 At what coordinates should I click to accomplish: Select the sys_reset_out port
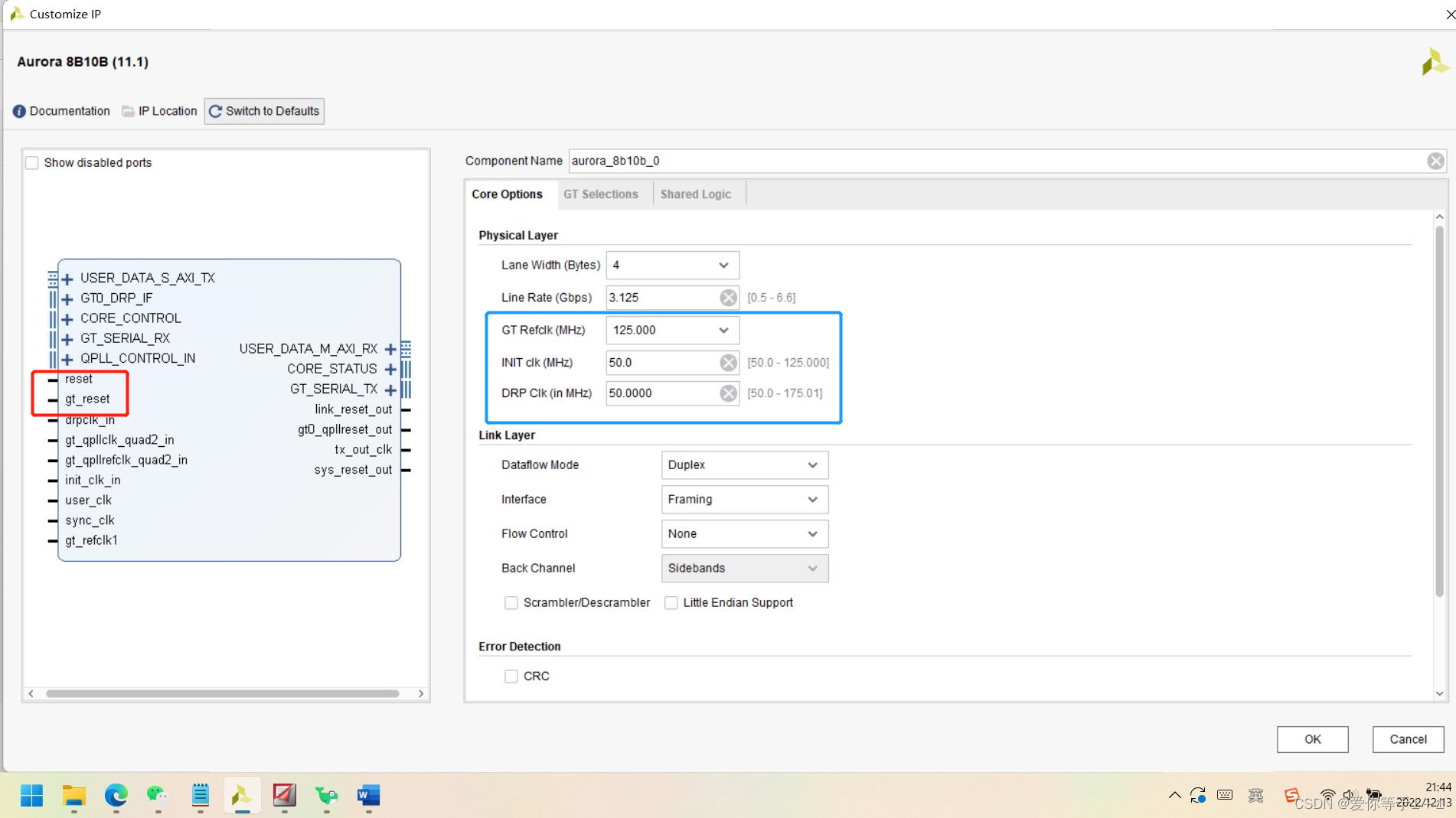[x=353, y=470]
